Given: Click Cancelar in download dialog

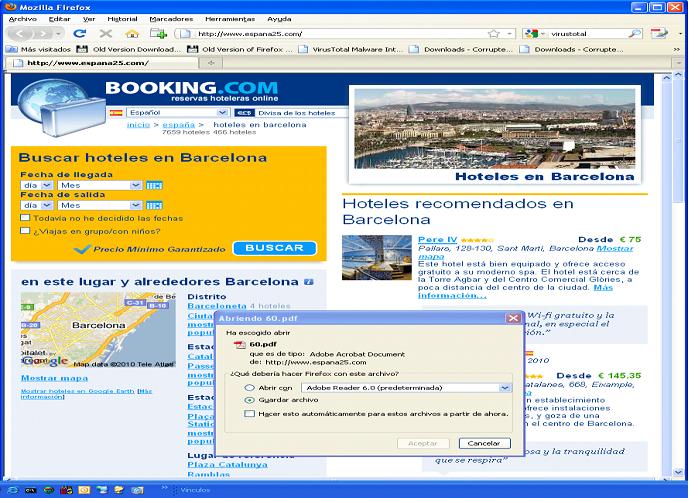Looking at the screenshot, I should (x=484, y=443).
